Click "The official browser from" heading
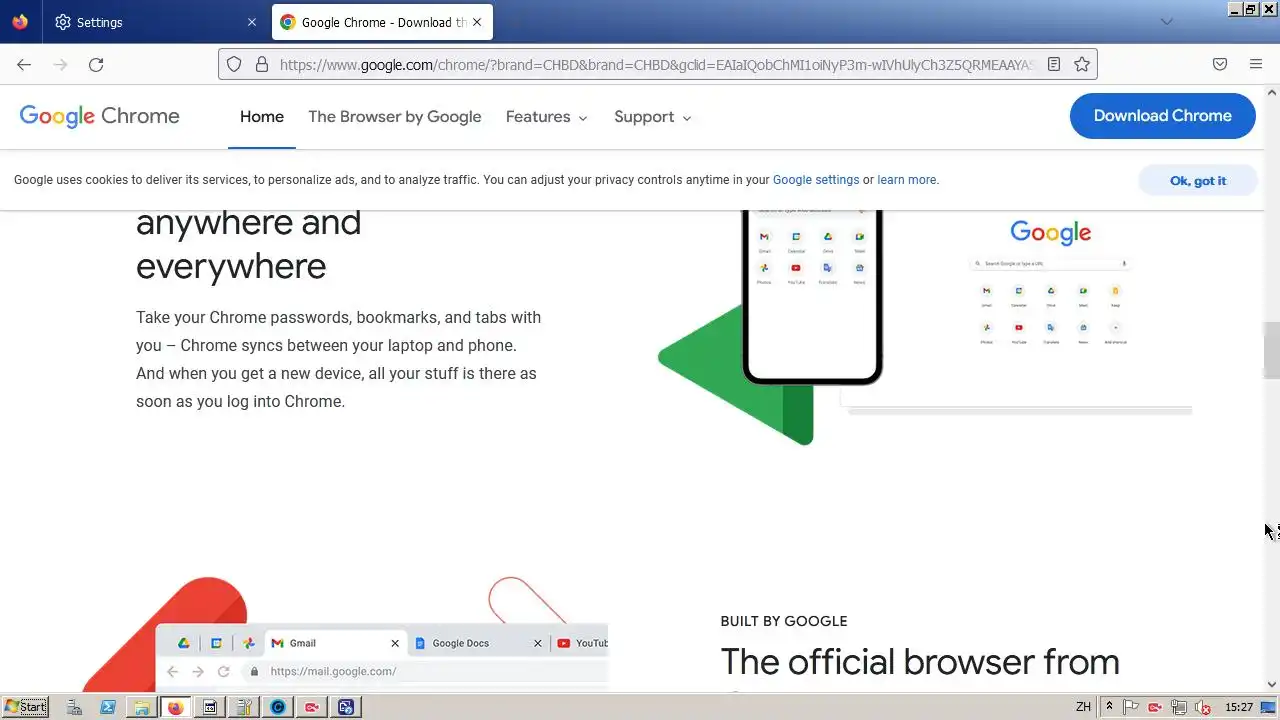The width and height of the screenshot is (1280, 720). (x=920, y=662)
